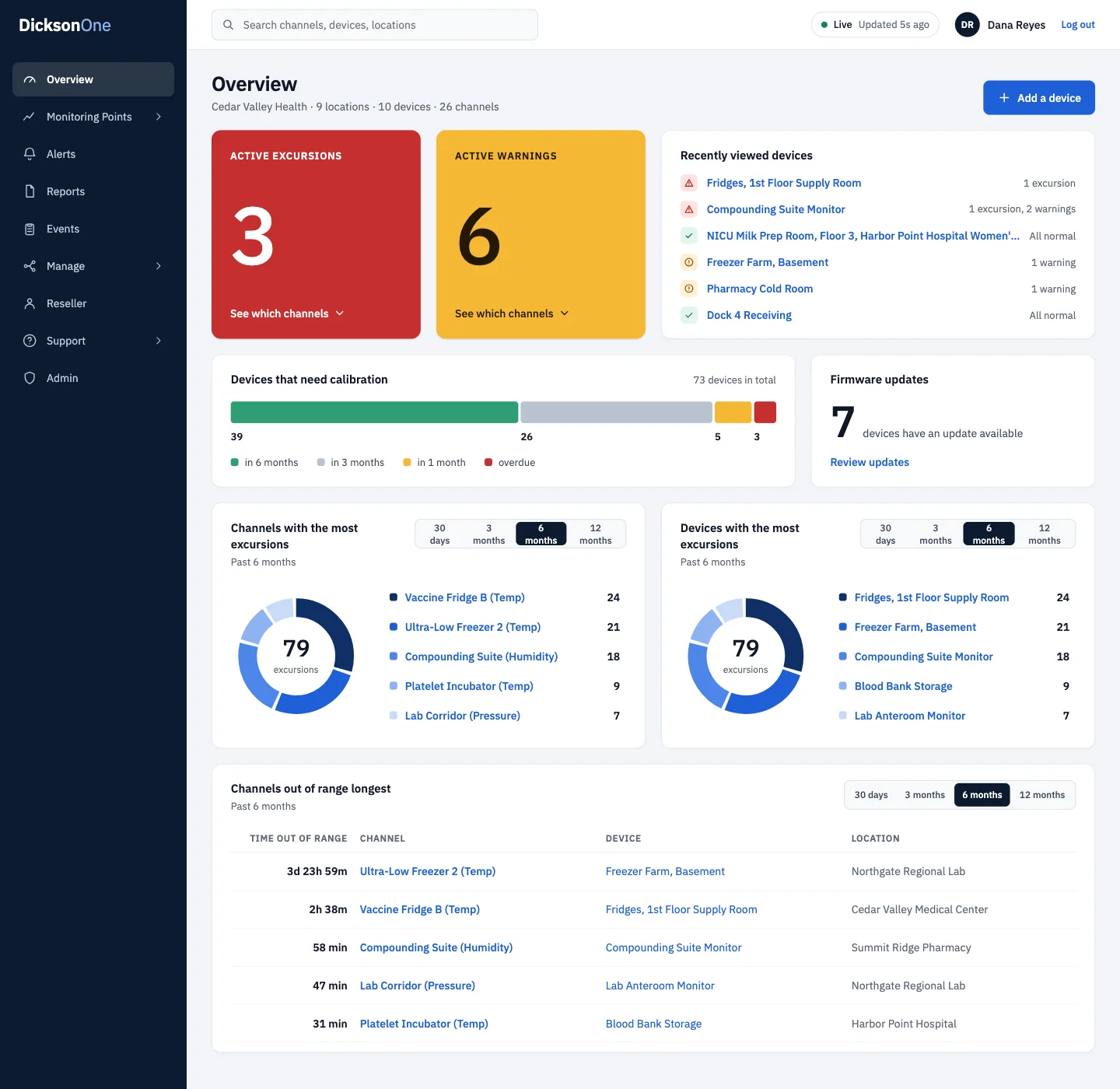Select 3 months for Devices with most excursions
This screenshot has height=1089, width=1120.
(x=936, y=534)
